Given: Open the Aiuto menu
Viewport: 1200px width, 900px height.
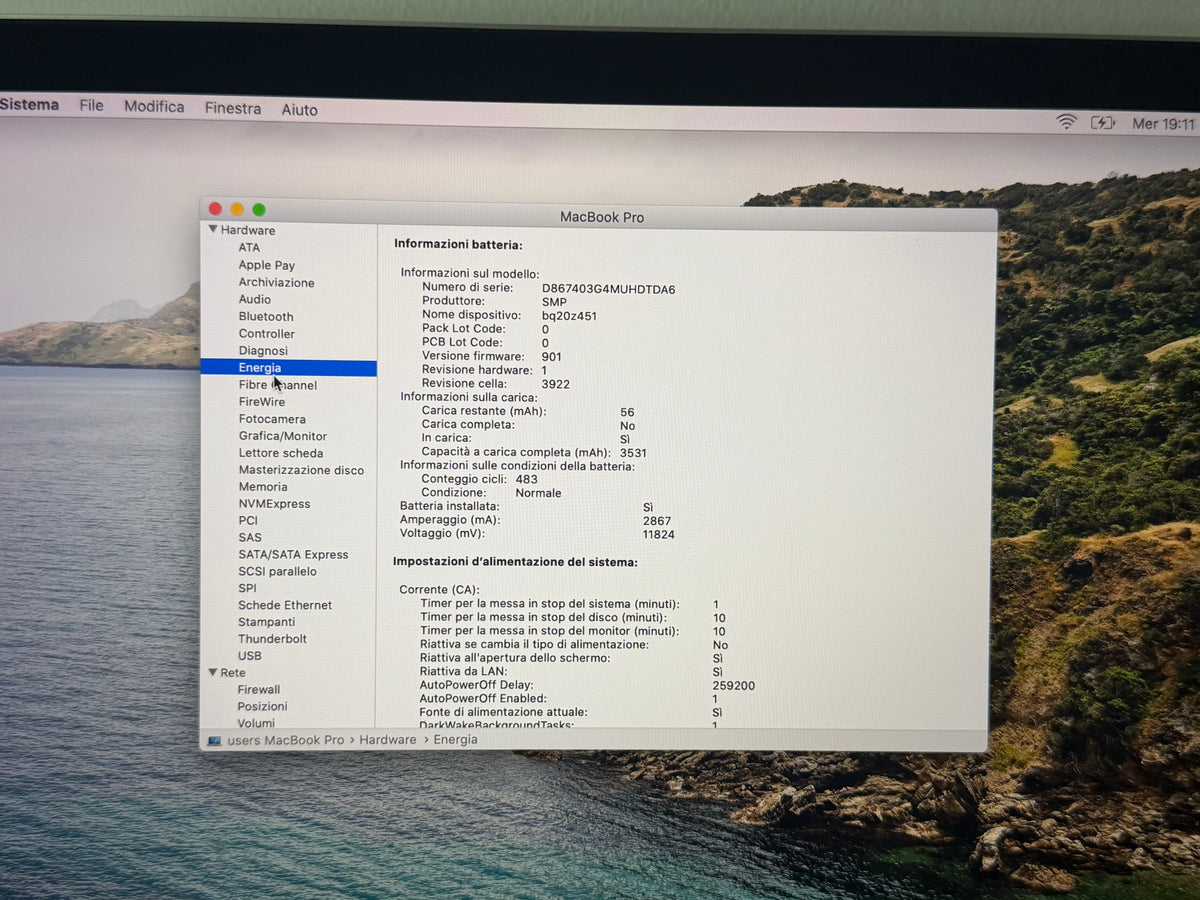Looking at the screenshot, I should coord(299,110).
